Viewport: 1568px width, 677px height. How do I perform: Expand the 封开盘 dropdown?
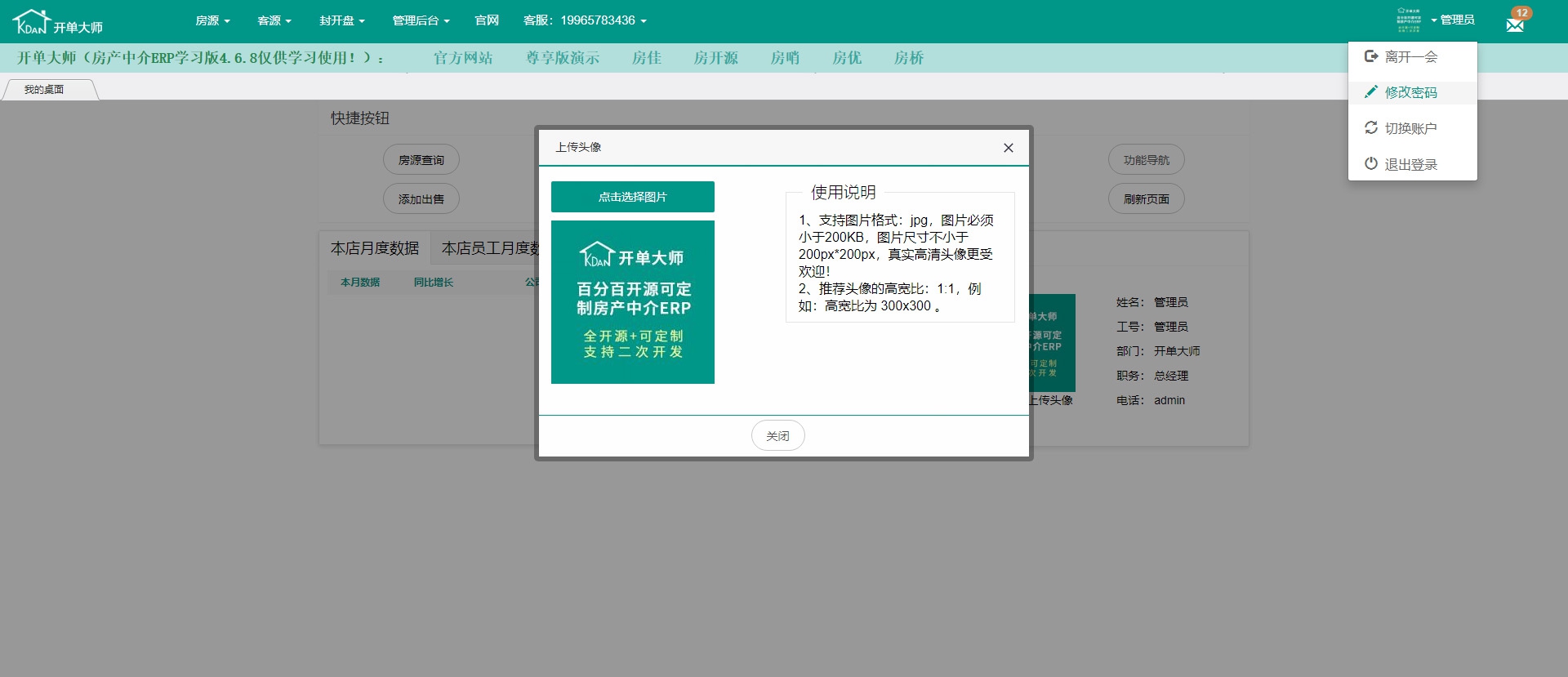[x=341, y=20]
